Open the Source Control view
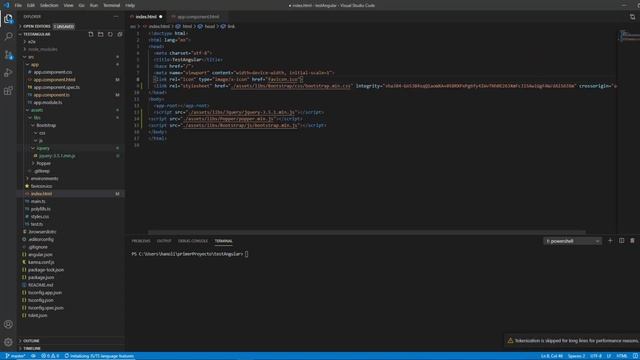The image size is (640, 360). pyautogui.click(x=8, y=55)
